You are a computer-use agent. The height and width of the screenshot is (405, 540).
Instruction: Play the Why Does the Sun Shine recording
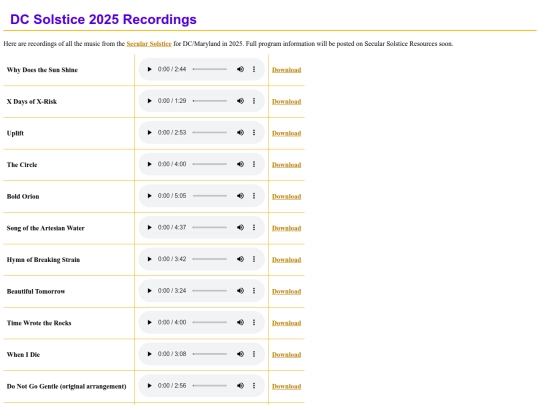click(149, 69)
